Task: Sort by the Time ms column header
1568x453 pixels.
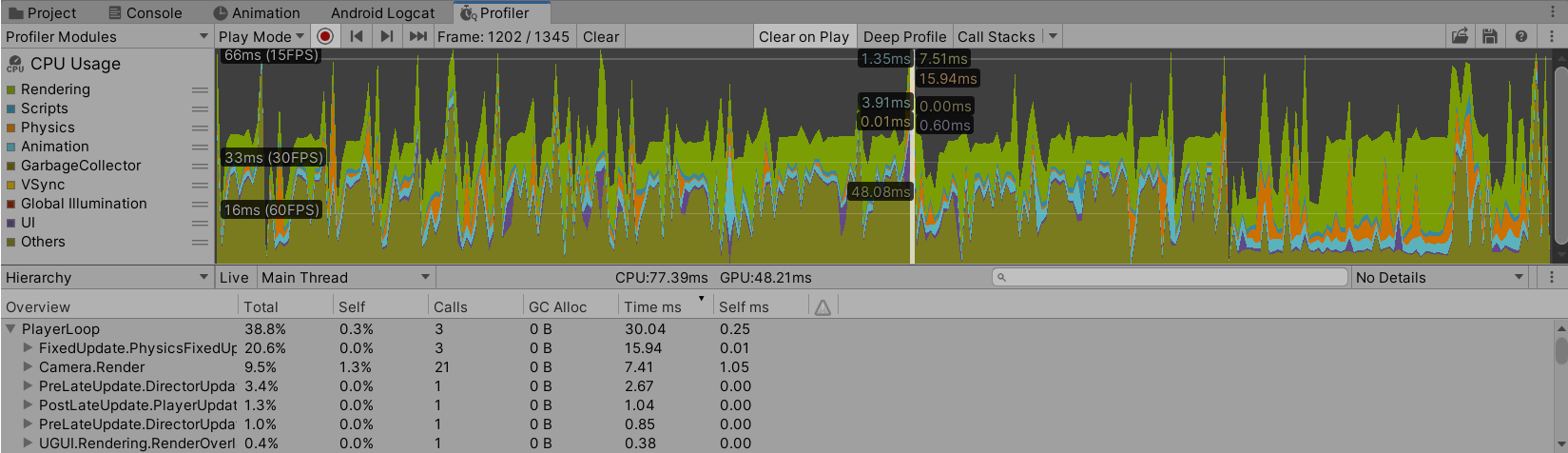Action: (x=666, y=306)
